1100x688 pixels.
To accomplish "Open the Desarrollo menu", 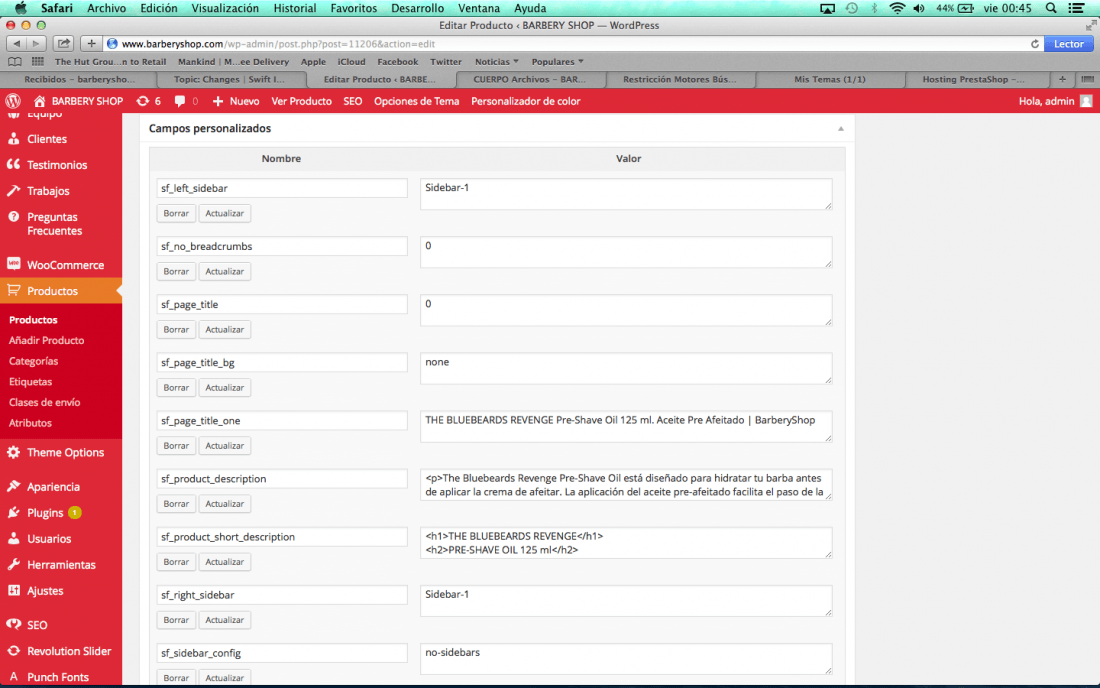I will [x=417, y=8].
